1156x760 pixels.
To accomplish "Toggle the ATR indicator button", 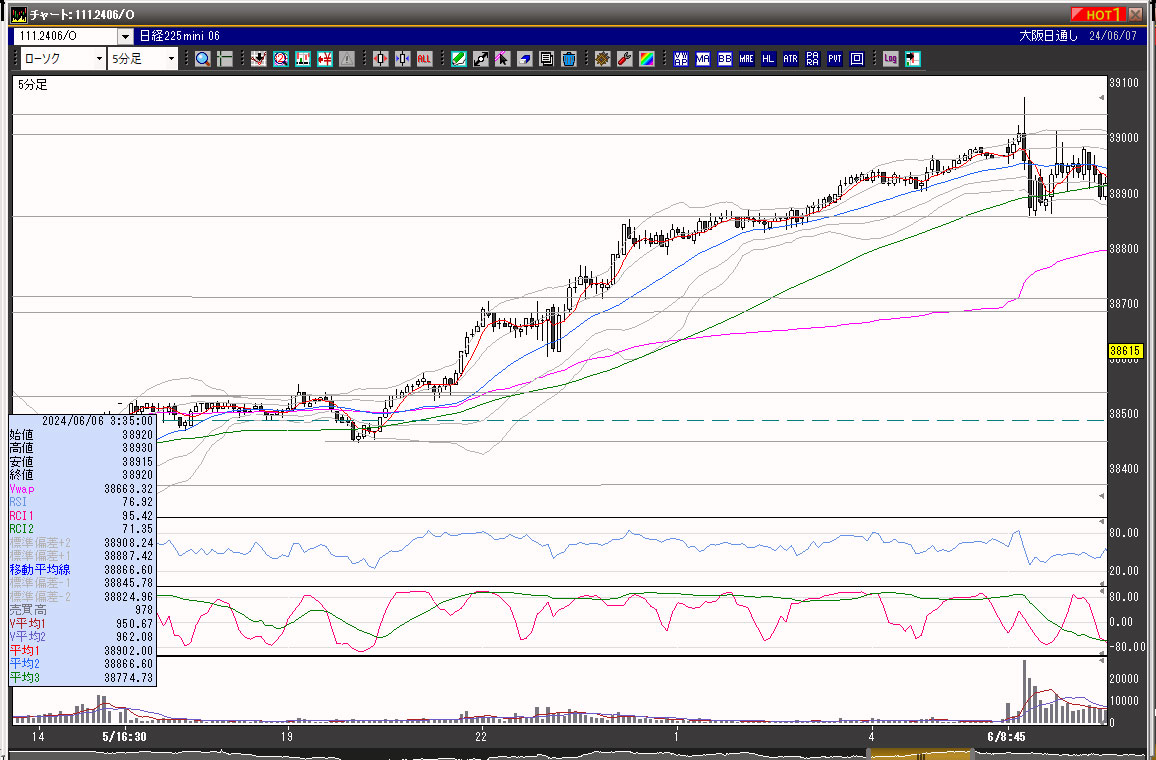I will coord(790,59).
